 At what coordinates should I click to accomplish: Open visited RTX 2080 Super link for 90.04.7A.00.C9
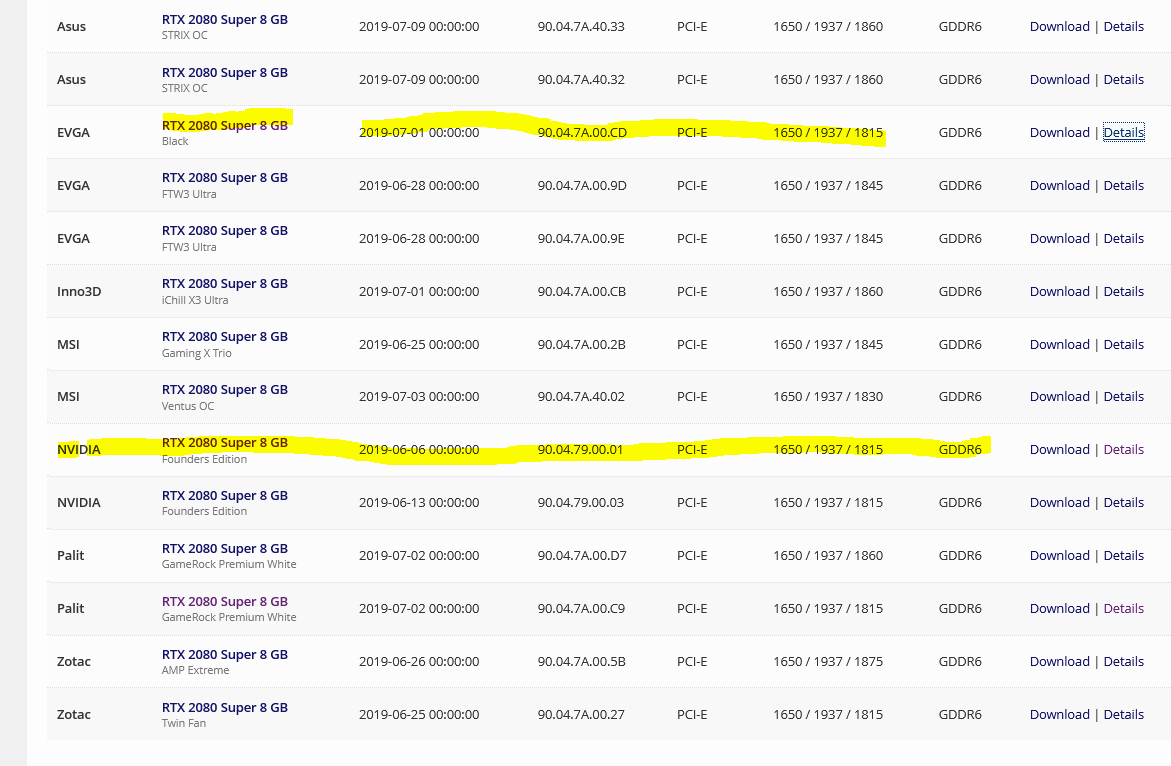225,602
